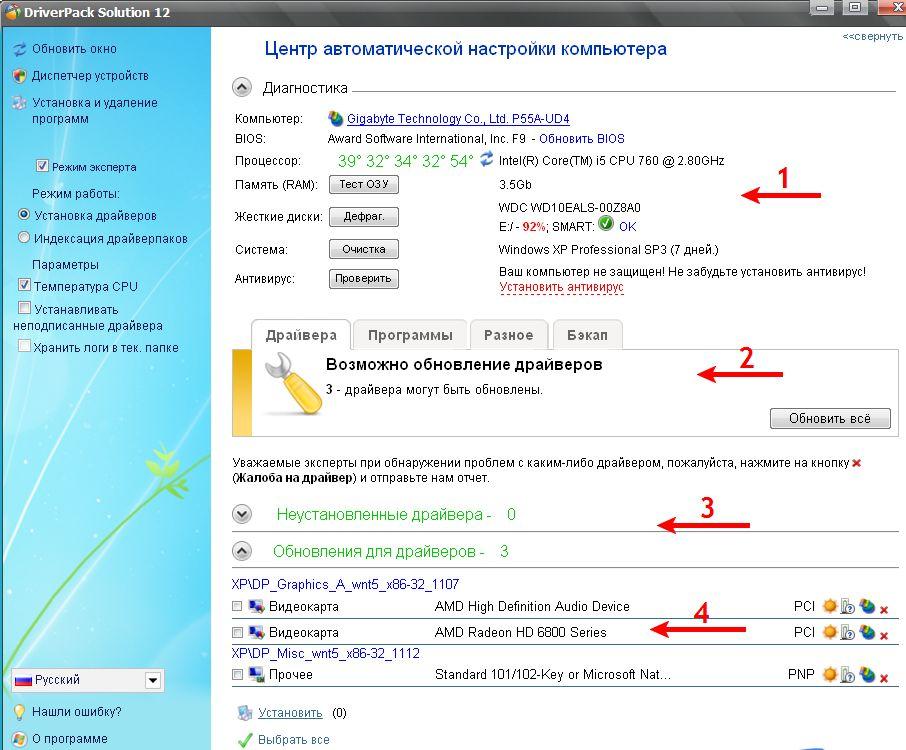Click the Дефраг. button
The height and width of the screenshot is (750, 906).
pos(364,217)
